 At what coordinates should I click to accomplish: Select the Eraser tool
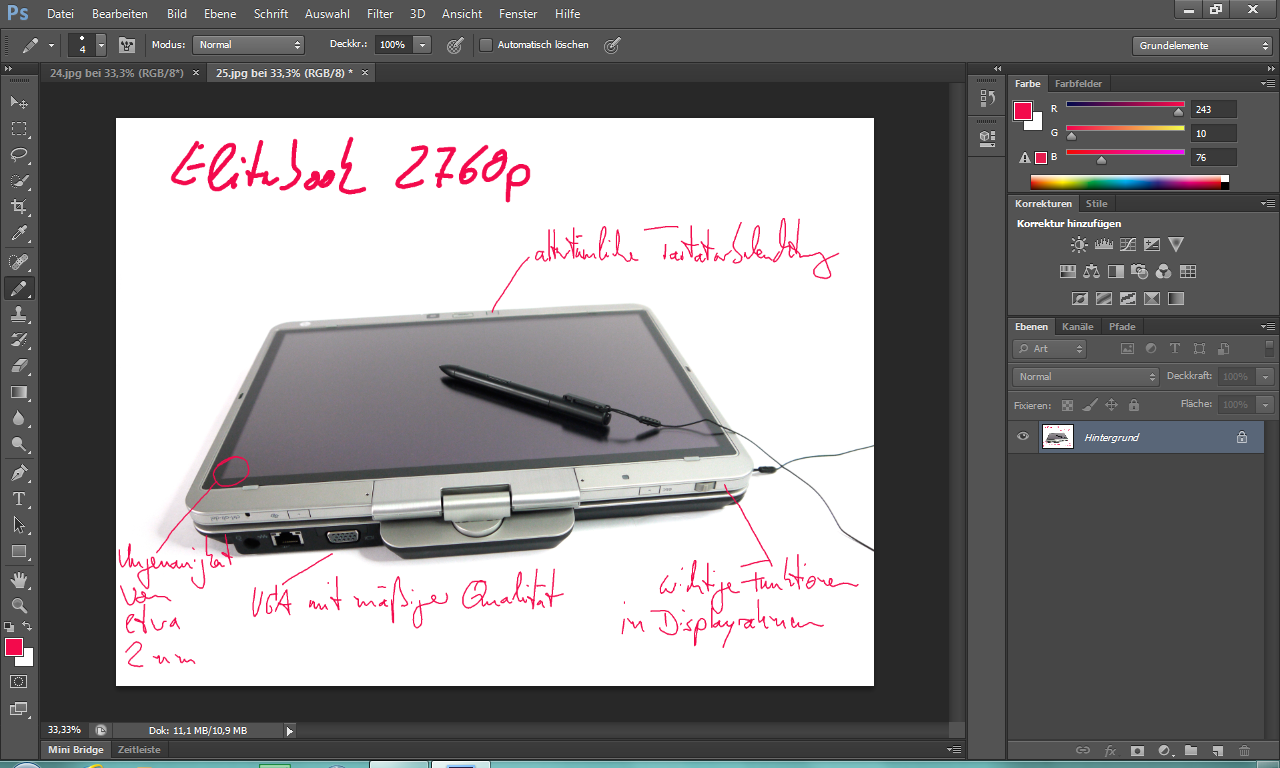(19, 366)
